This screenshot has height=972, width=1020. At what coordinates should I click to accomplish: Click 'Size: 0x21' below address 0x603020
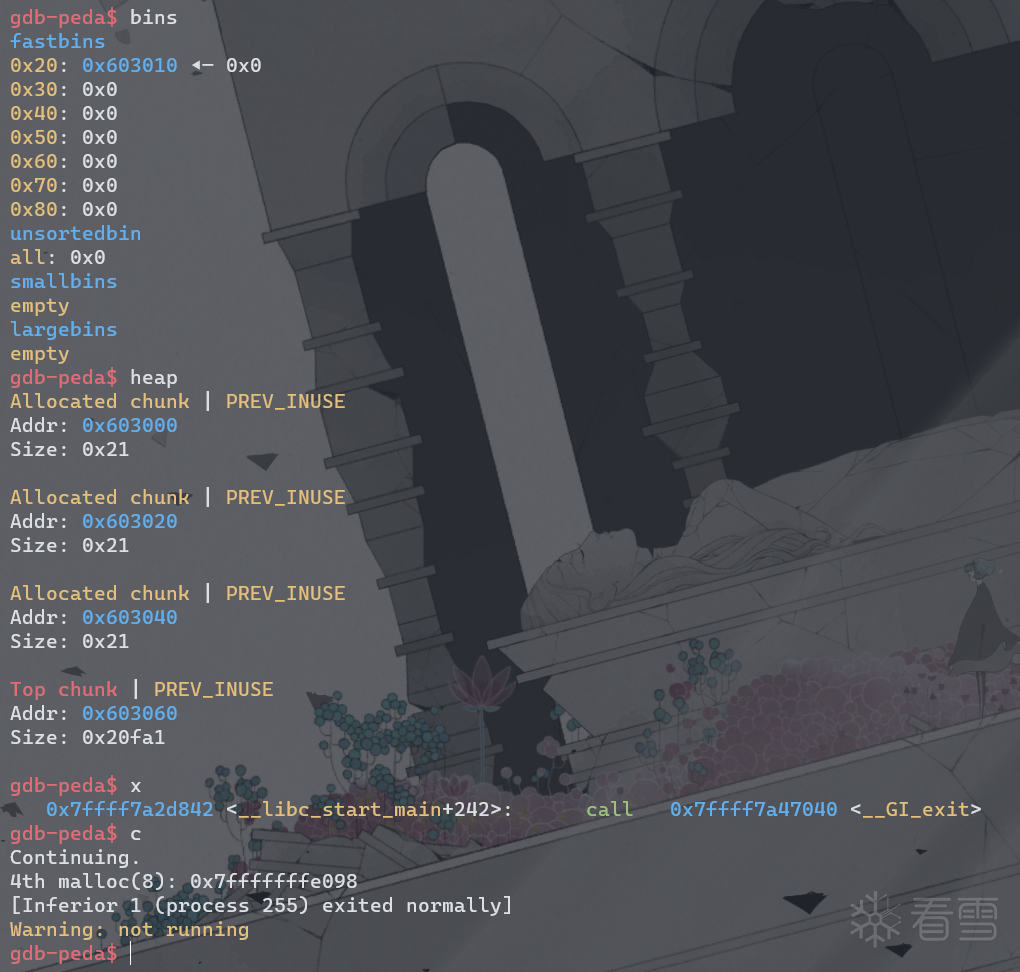pyautogui.click(x=70, y=546)
